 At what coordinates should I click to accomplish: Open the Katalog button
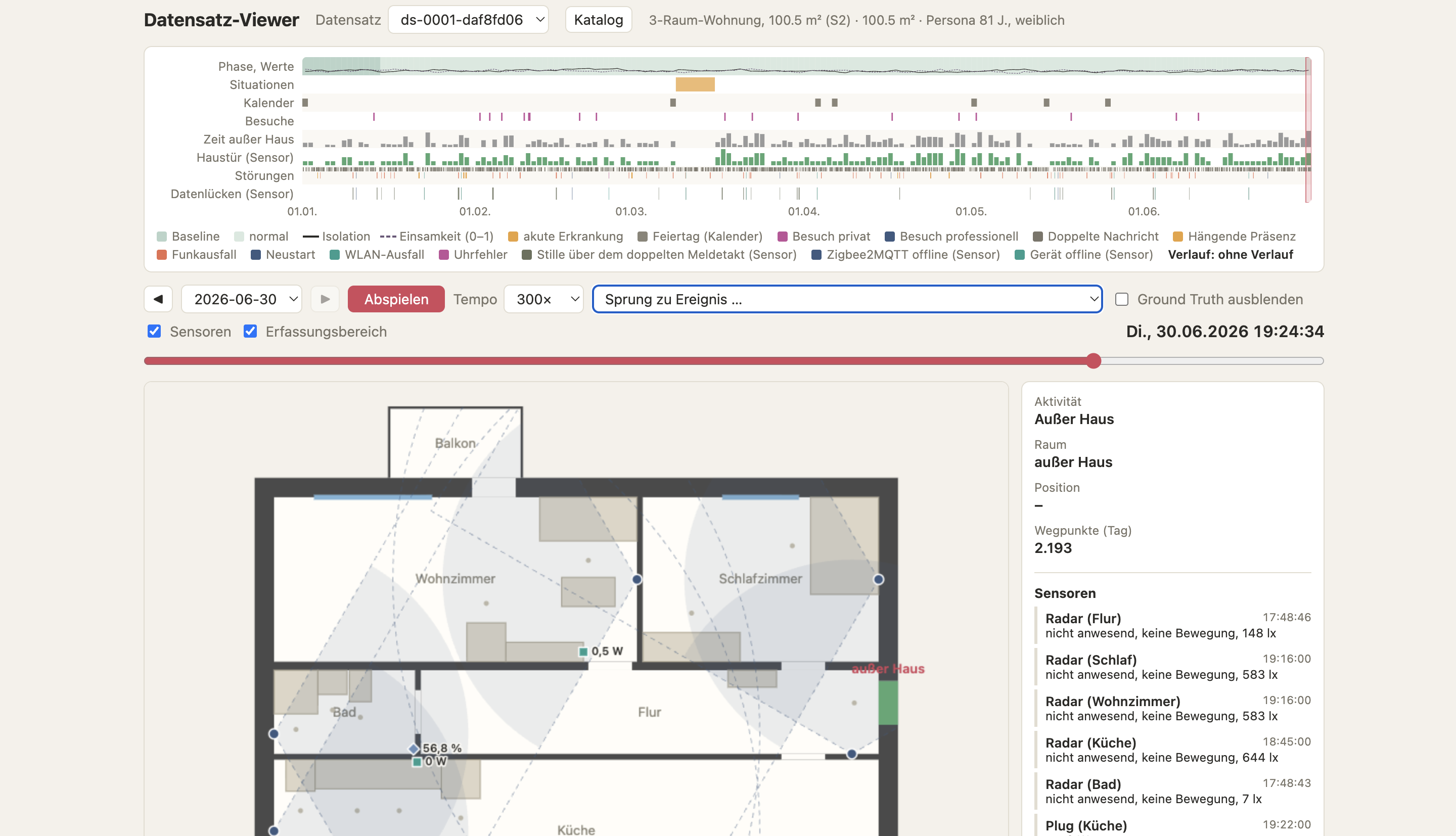pyautogui.click(x=598, y=20)
